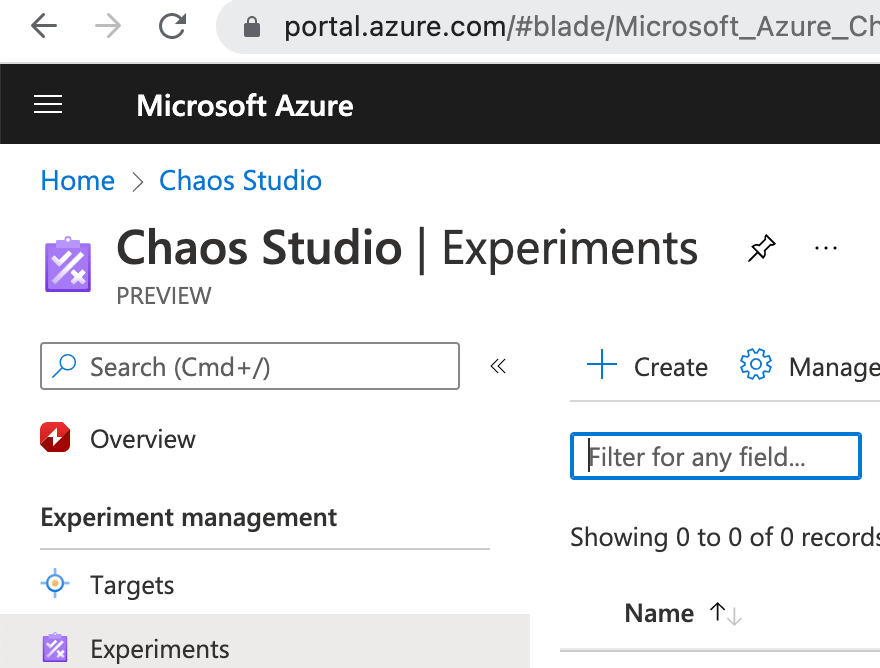Click the Filter for any field box
880x668 pixels.
click(x=716, y=457)
